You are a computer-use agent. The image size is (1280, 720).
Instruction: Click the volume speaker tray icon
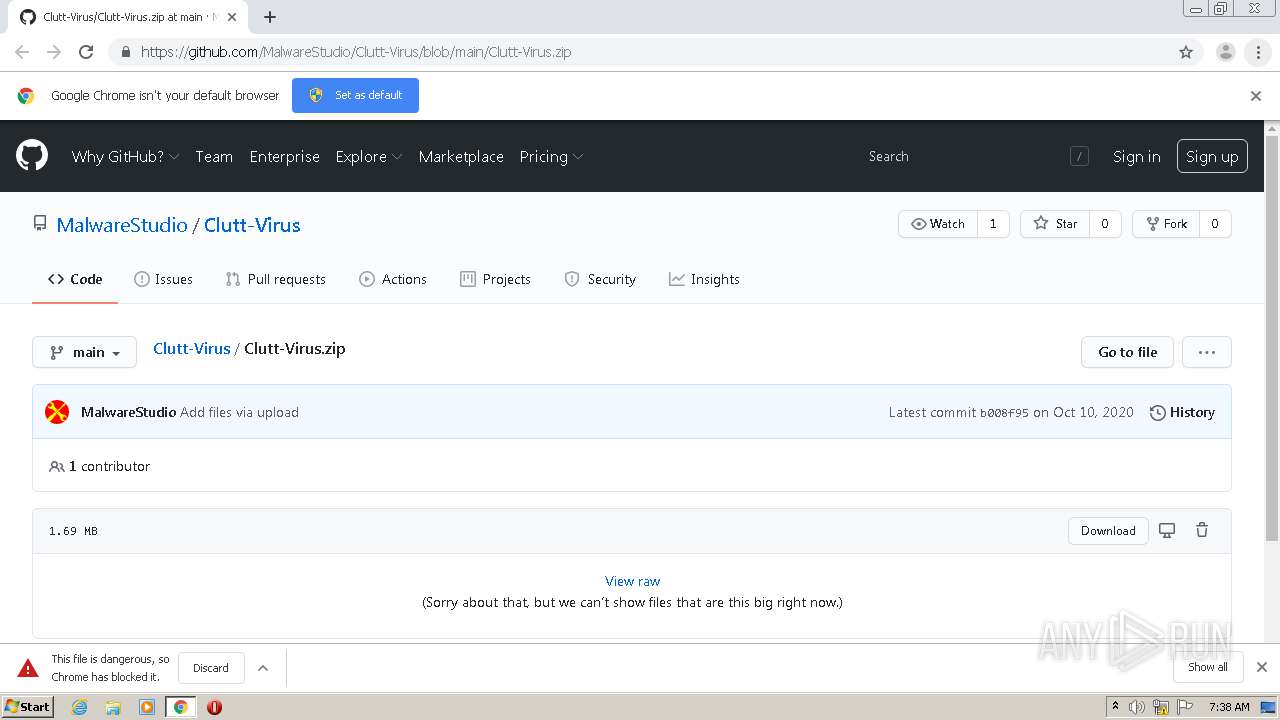1137,707
